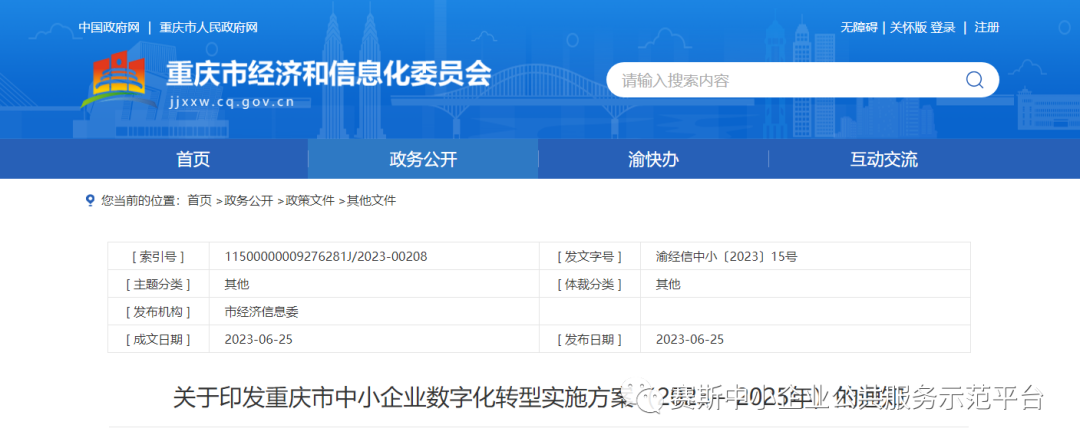Click the 成文日期 value 2023-06-25
Screen dimensions: 1080x445
pos(259,340)
